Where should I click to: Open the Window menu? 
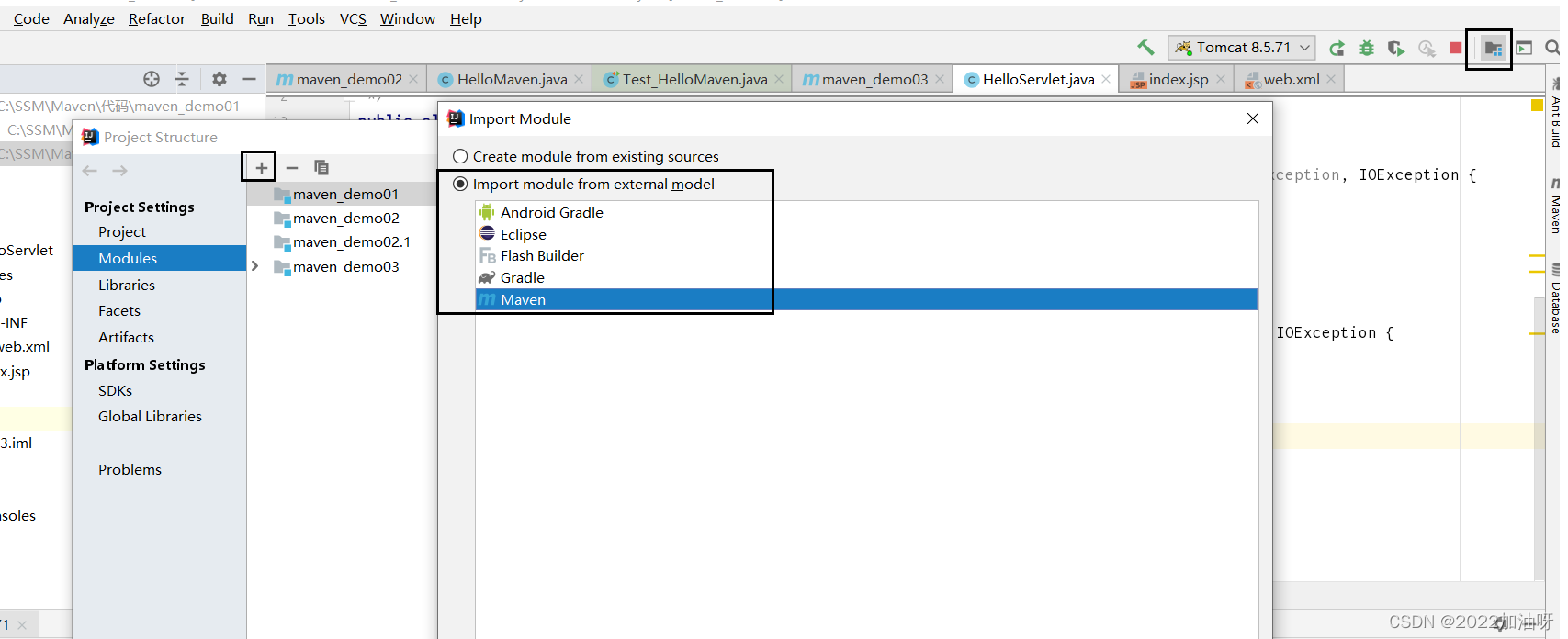pyautogui.click(x=408, y=18)
